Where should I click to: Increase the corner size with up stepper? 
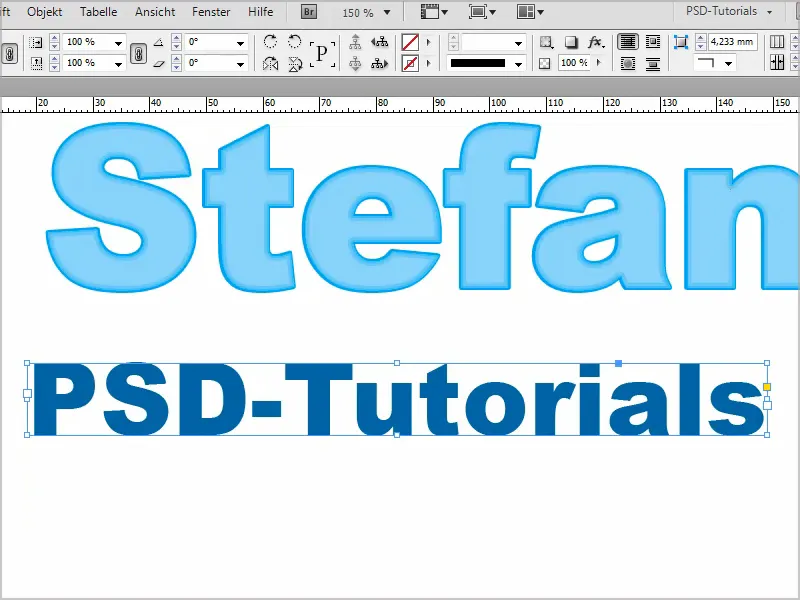(x=701, y=38)
